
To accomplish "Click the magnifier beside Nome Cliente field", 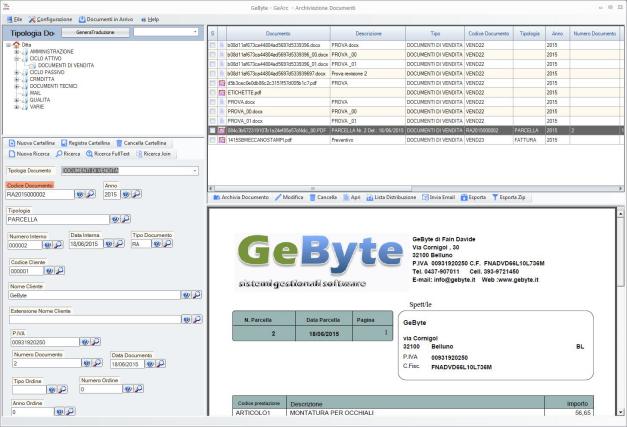I will [197, 295].
